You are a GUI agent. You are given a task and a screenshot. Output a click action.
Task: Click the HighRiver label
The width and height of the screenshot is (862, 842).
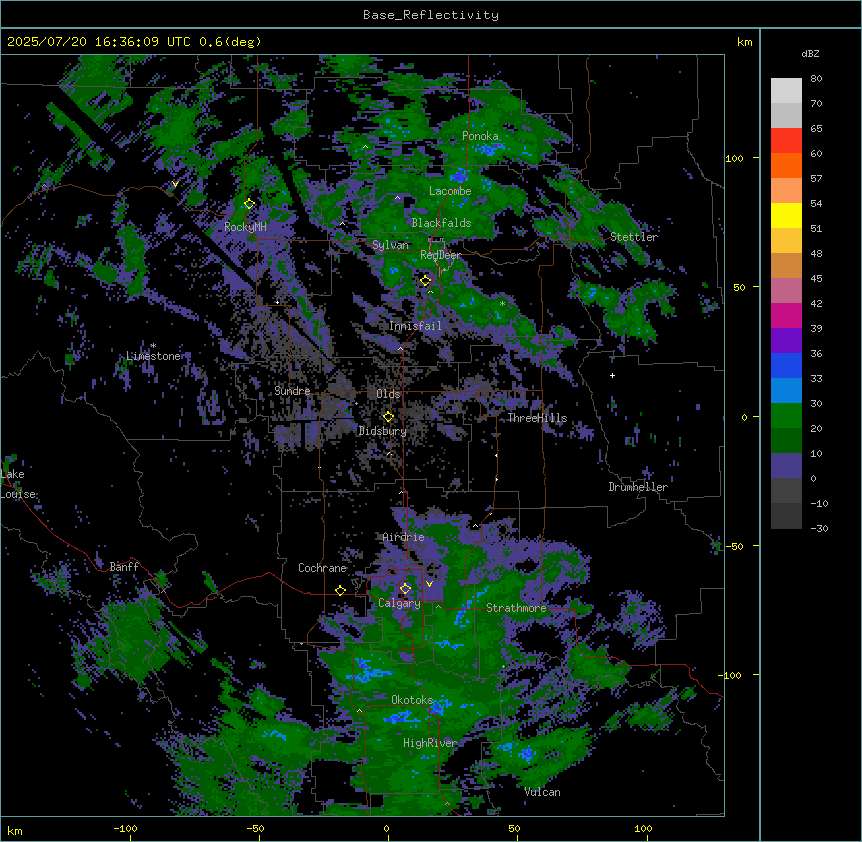pos(430,743)
